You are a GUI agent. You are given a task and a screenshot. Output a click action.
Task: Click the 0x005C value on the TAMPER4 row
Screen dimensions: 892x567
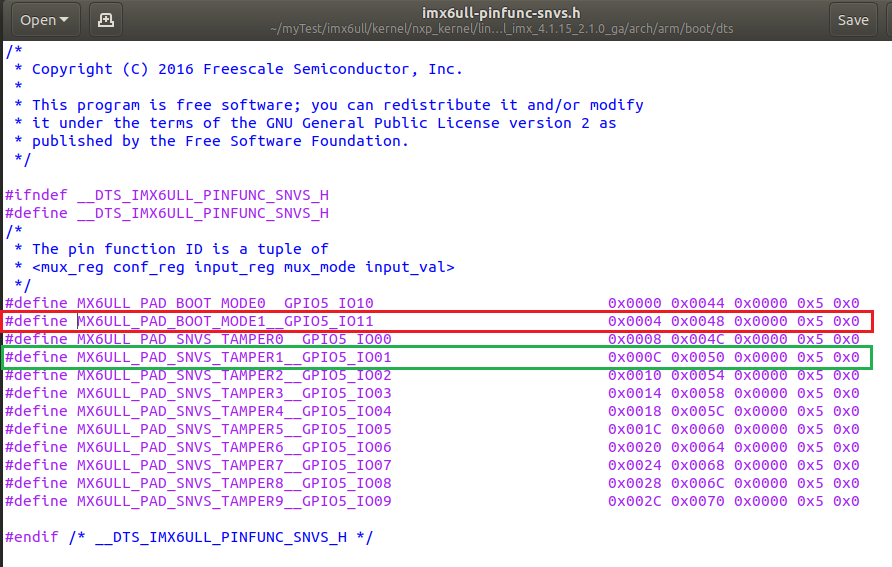tap(697, 411)
